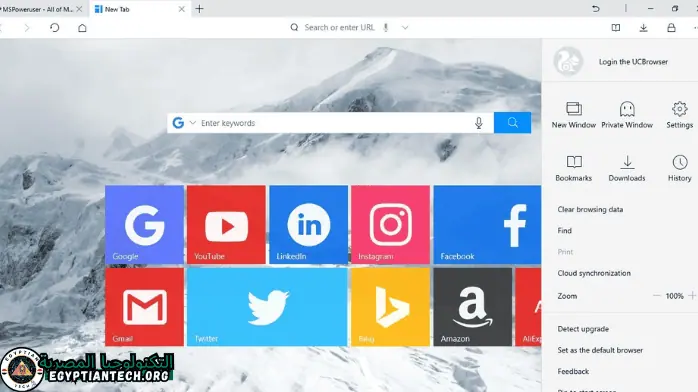Open Downloads in the side menu

[627, 168]
